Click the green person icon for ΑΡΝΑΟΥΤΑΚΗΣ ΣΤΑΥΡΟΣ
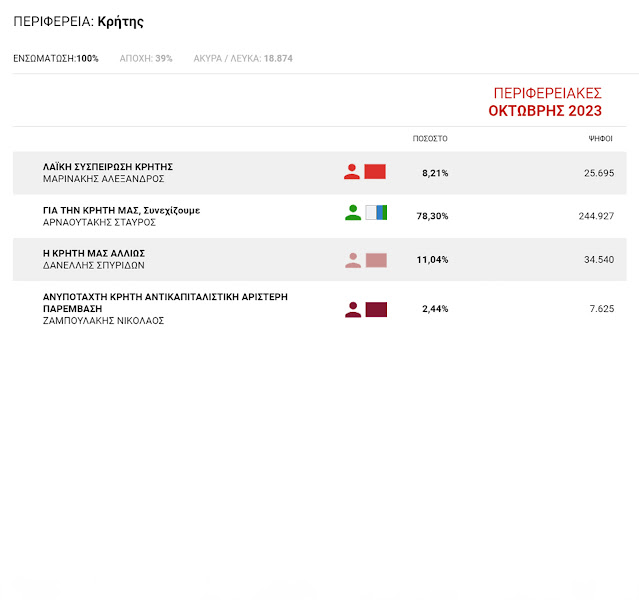639x600 pixels. [x=353, y=212]
